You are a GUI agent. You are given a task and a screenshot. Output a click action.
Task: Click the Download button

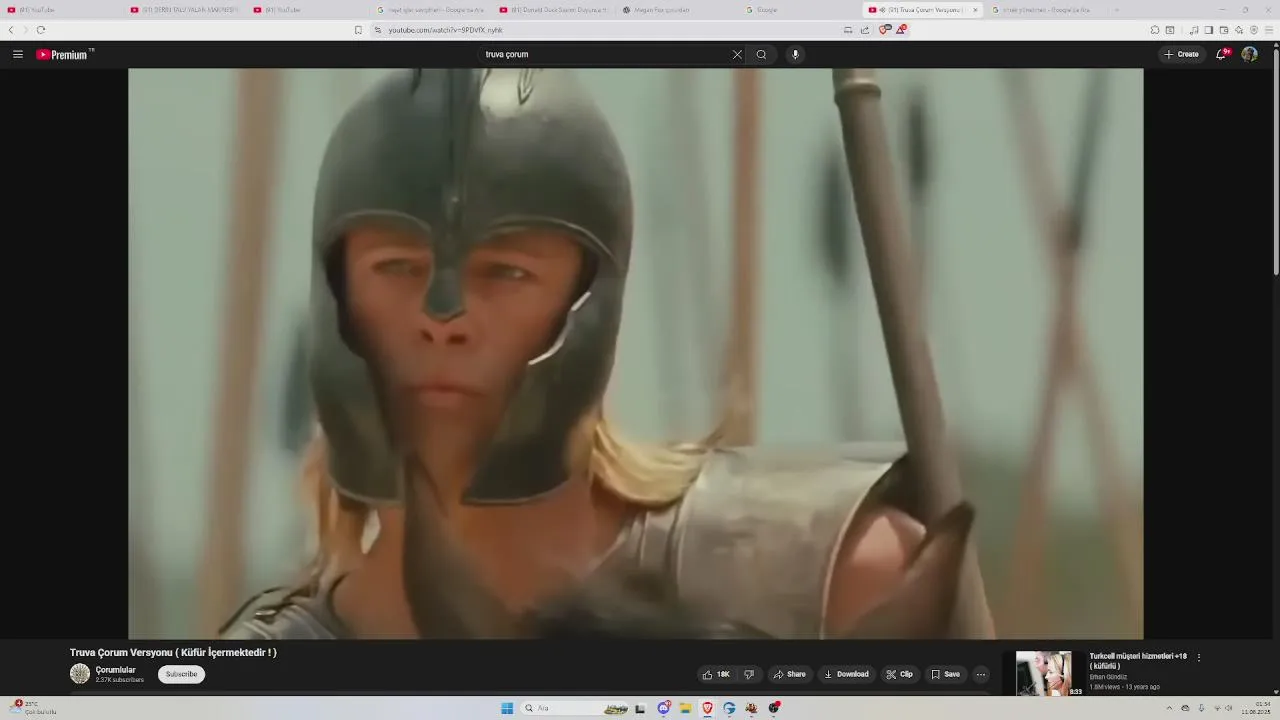[x=846, y=674]
